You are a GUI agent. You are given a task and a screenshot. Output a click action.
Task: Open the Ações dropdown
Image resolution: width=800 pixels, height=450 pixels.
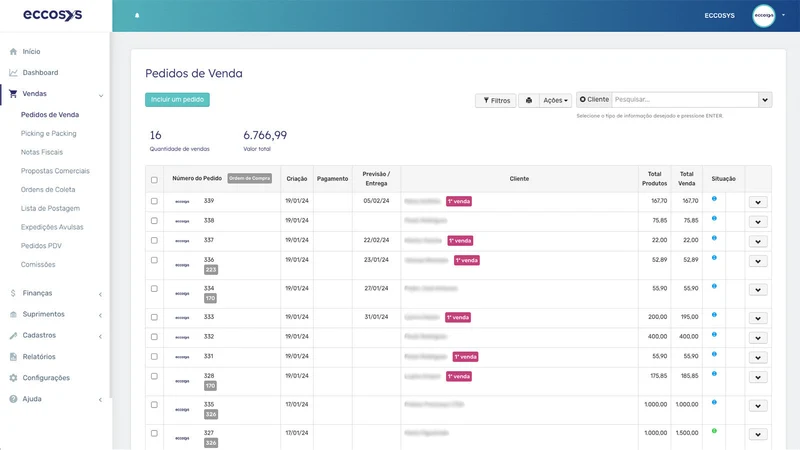click(x=555, y=101)
